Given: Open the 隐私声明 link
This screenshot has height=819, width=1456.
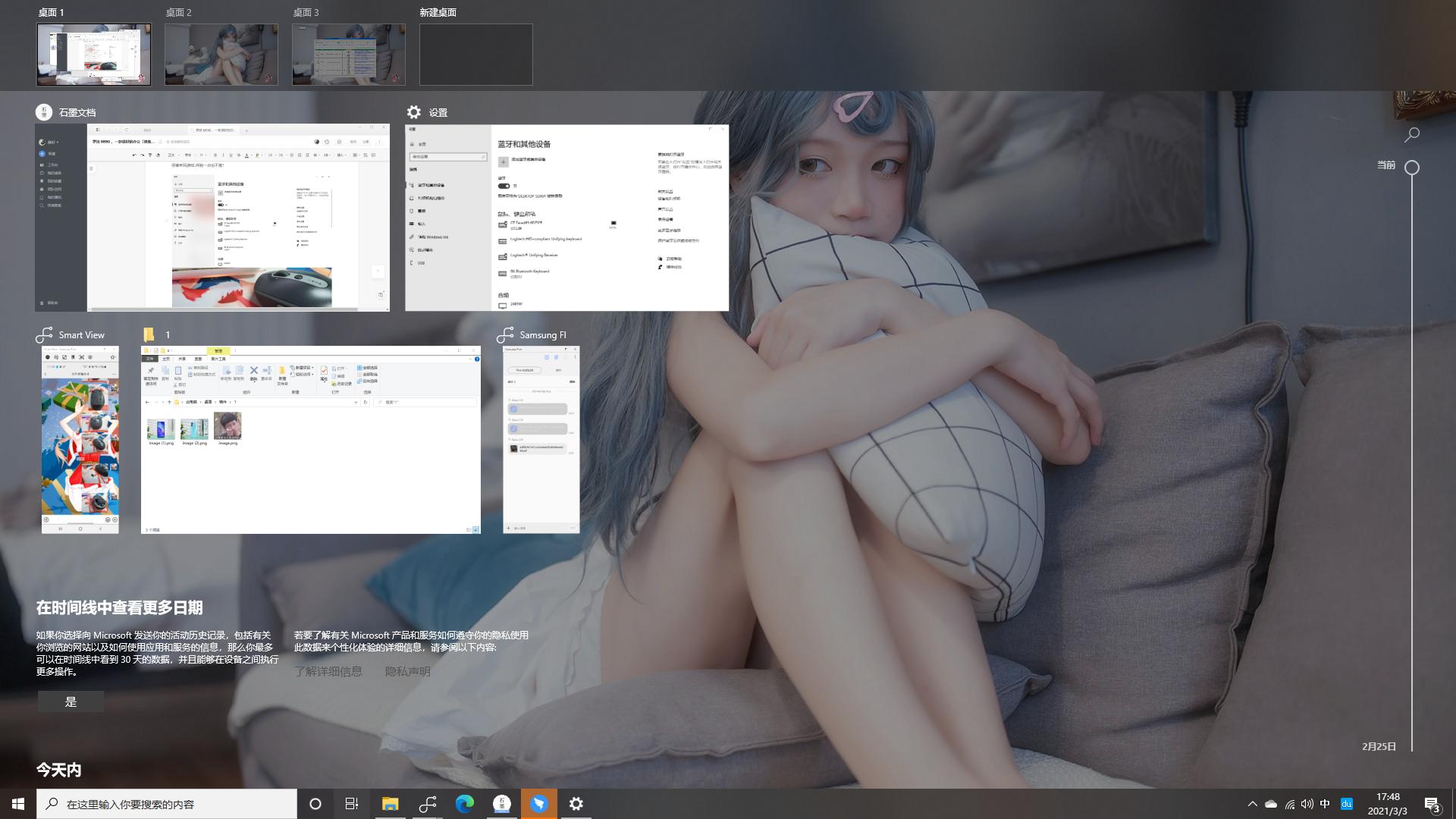Looking at the screenshot, I should click(x=407, y=671).
